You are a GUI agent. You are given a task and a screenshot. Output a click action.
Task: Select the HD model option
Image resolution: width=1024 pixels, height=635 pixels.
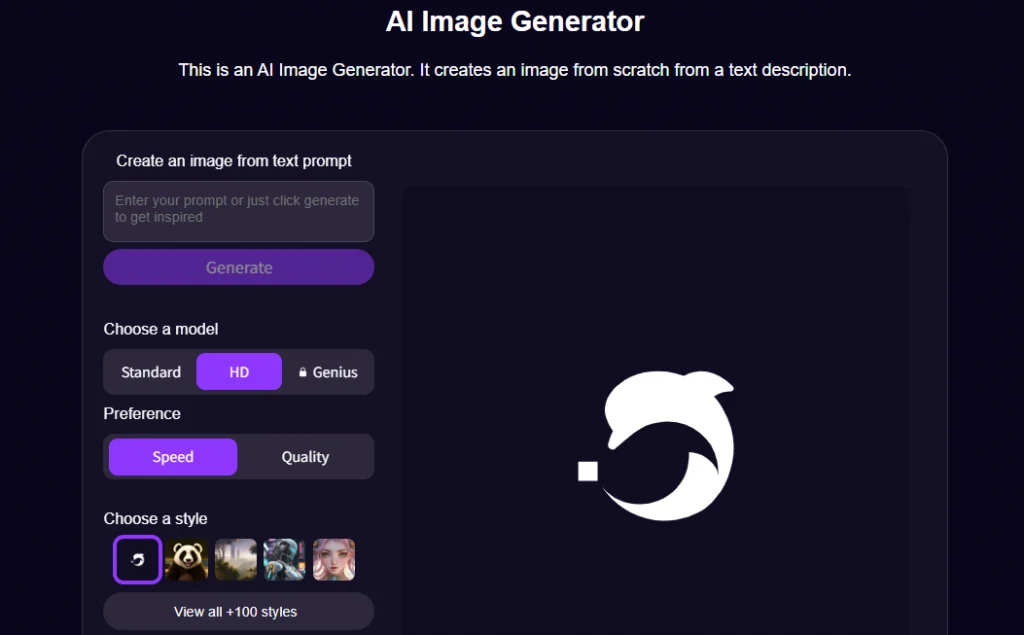coord(239,372)
